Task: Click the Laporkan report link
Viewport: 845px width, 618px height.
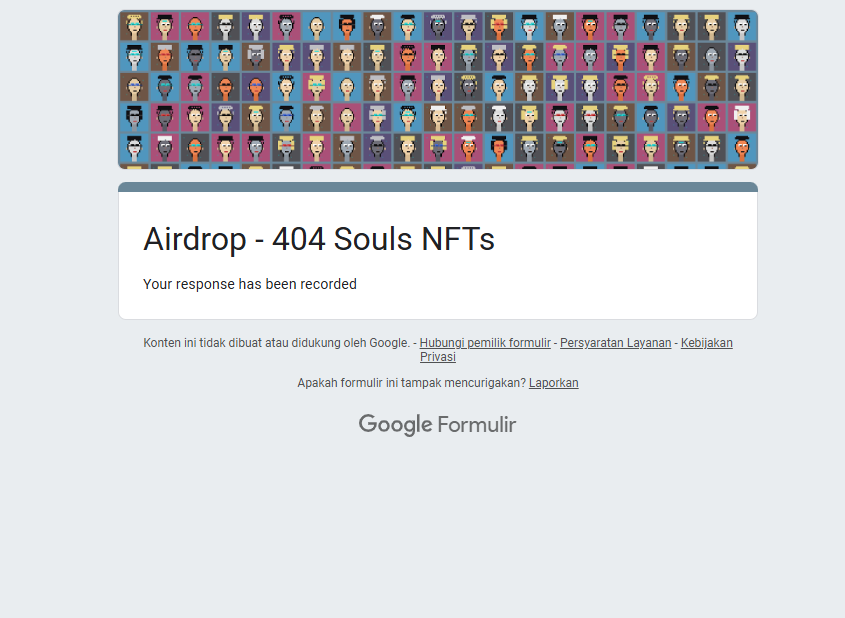Action: pos(553,383)
